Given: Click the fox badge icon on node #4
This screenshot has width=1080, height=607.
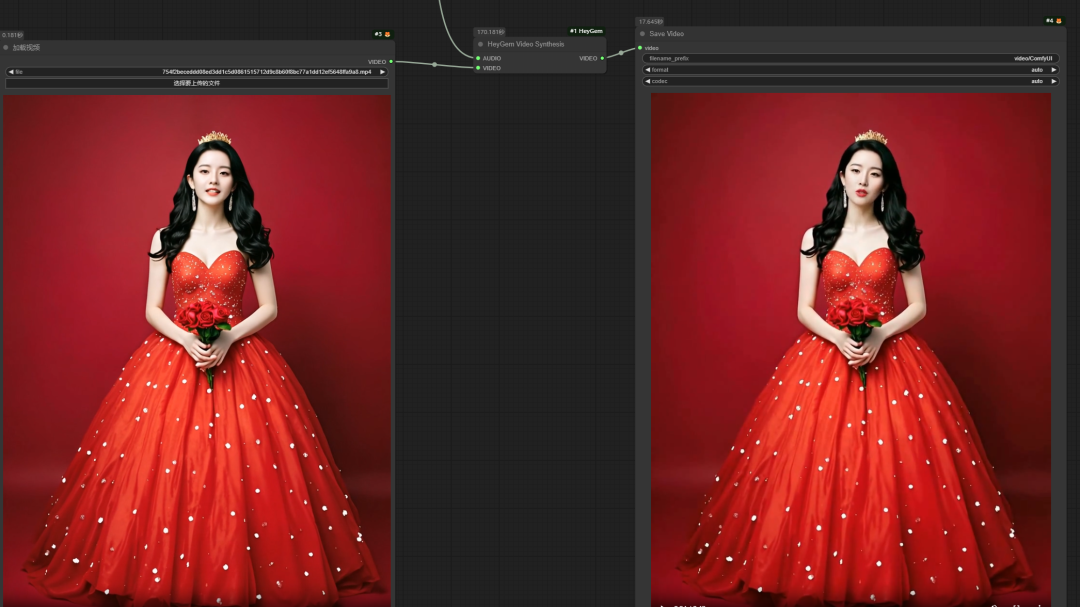Looking at the screenshot, I should [x=1058, y=21].
